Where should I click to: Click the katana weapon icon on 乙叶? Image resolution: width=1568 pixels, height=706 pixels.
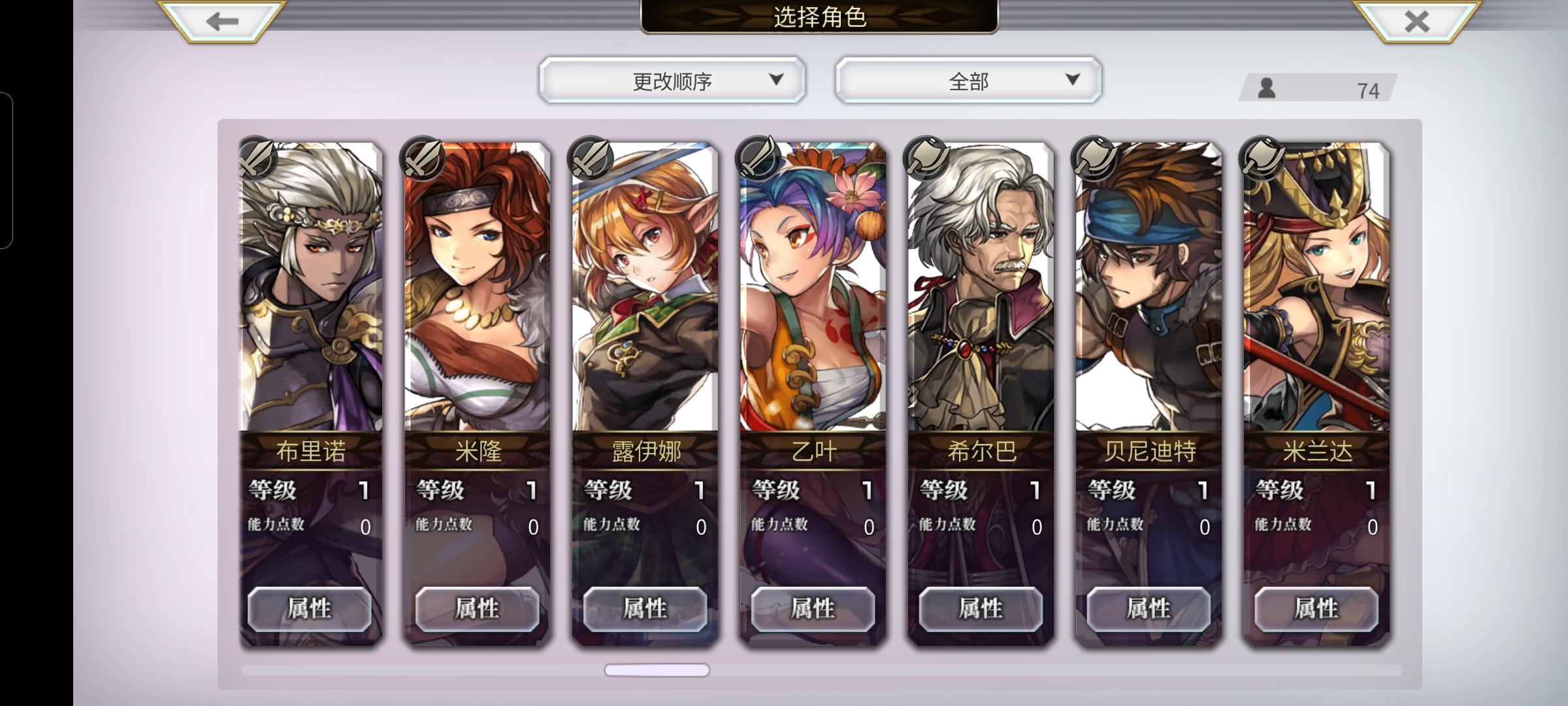pos(759,159)
